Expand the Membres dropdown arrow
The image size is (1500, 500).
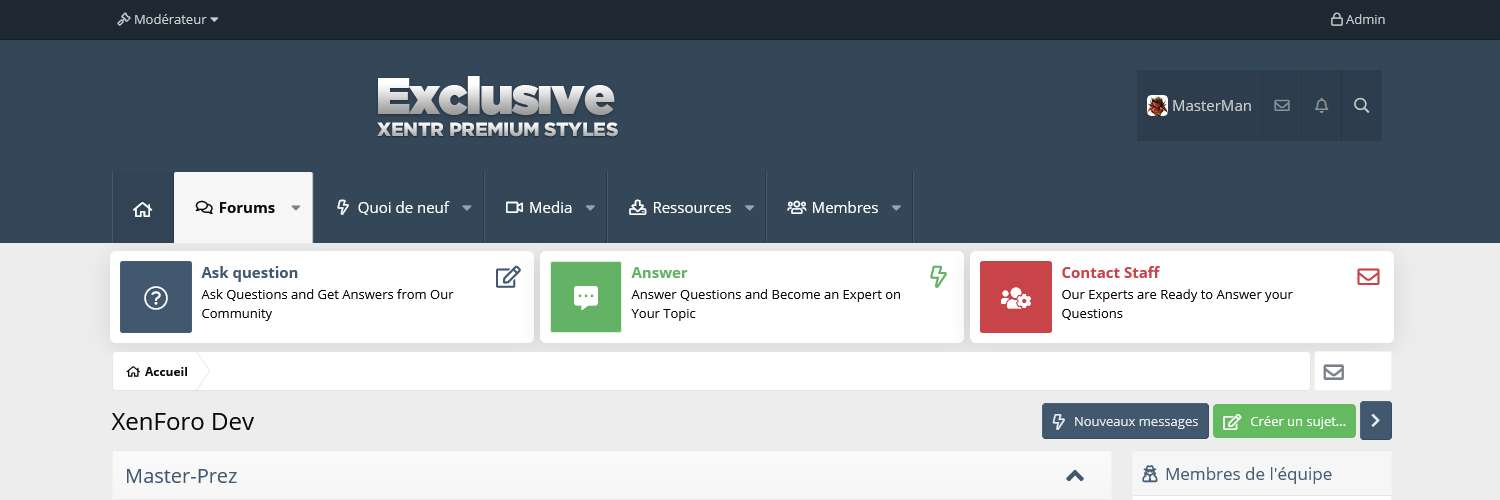tap(896, 208)
